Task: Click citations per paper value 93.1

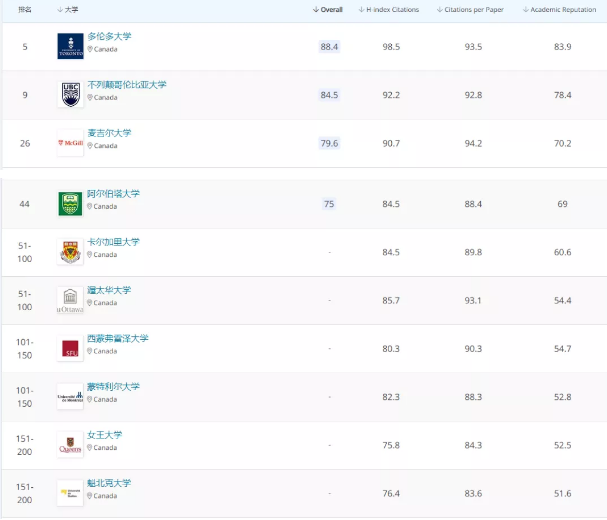Action: tap(473, 300)
